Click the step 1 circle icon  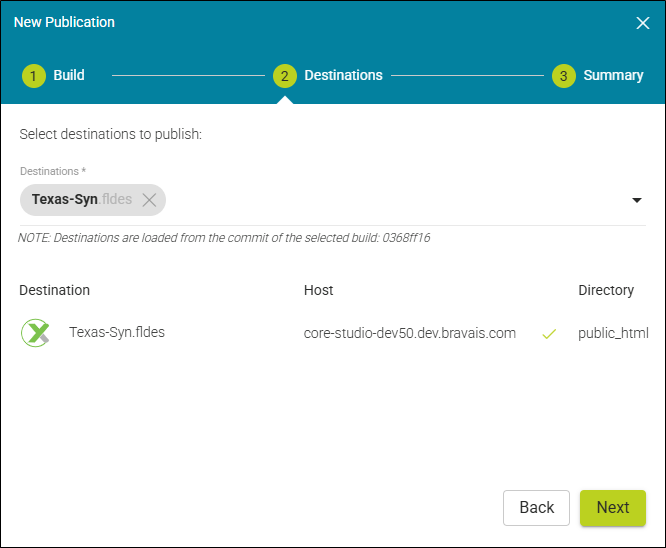coord(34,76)
